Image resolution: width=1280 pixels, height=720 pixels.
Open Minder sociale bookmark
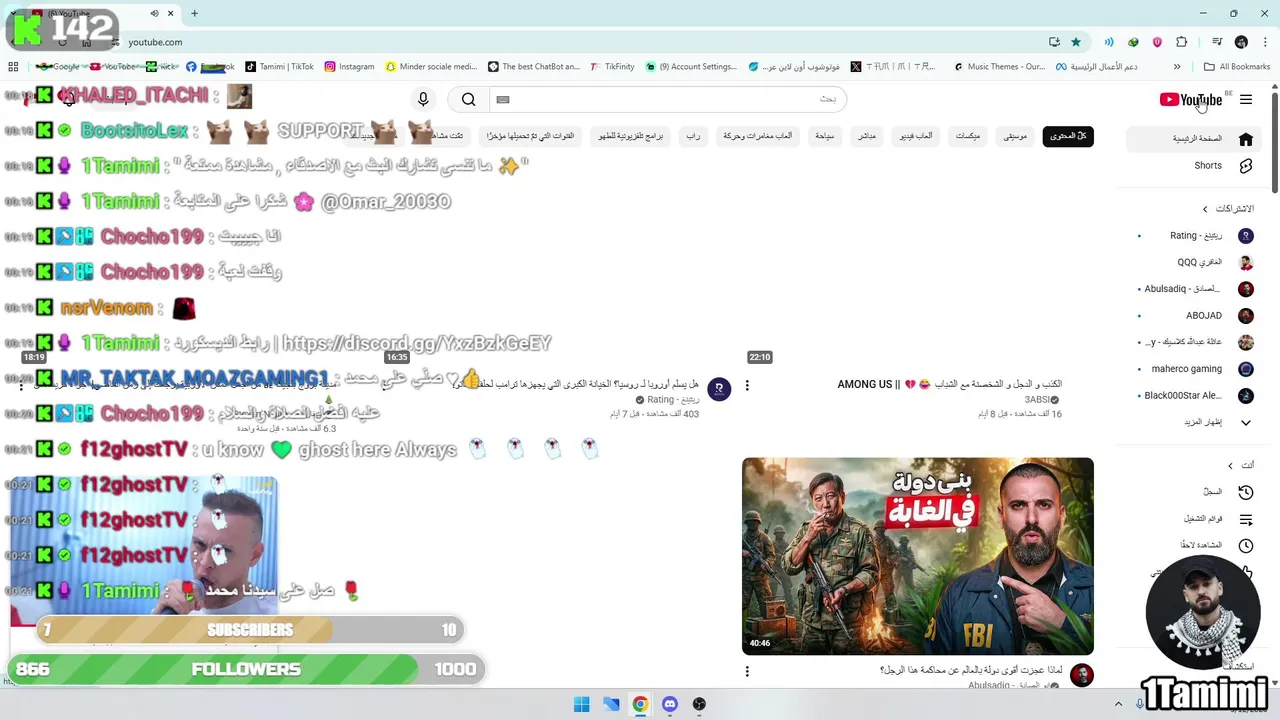pos(431,67)
